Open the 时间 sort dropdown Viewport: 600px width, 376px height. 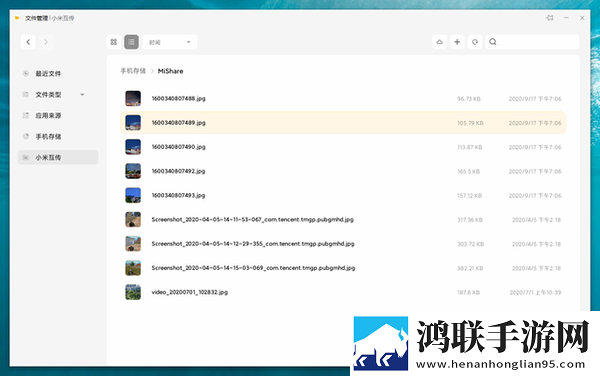coord(170,42)
